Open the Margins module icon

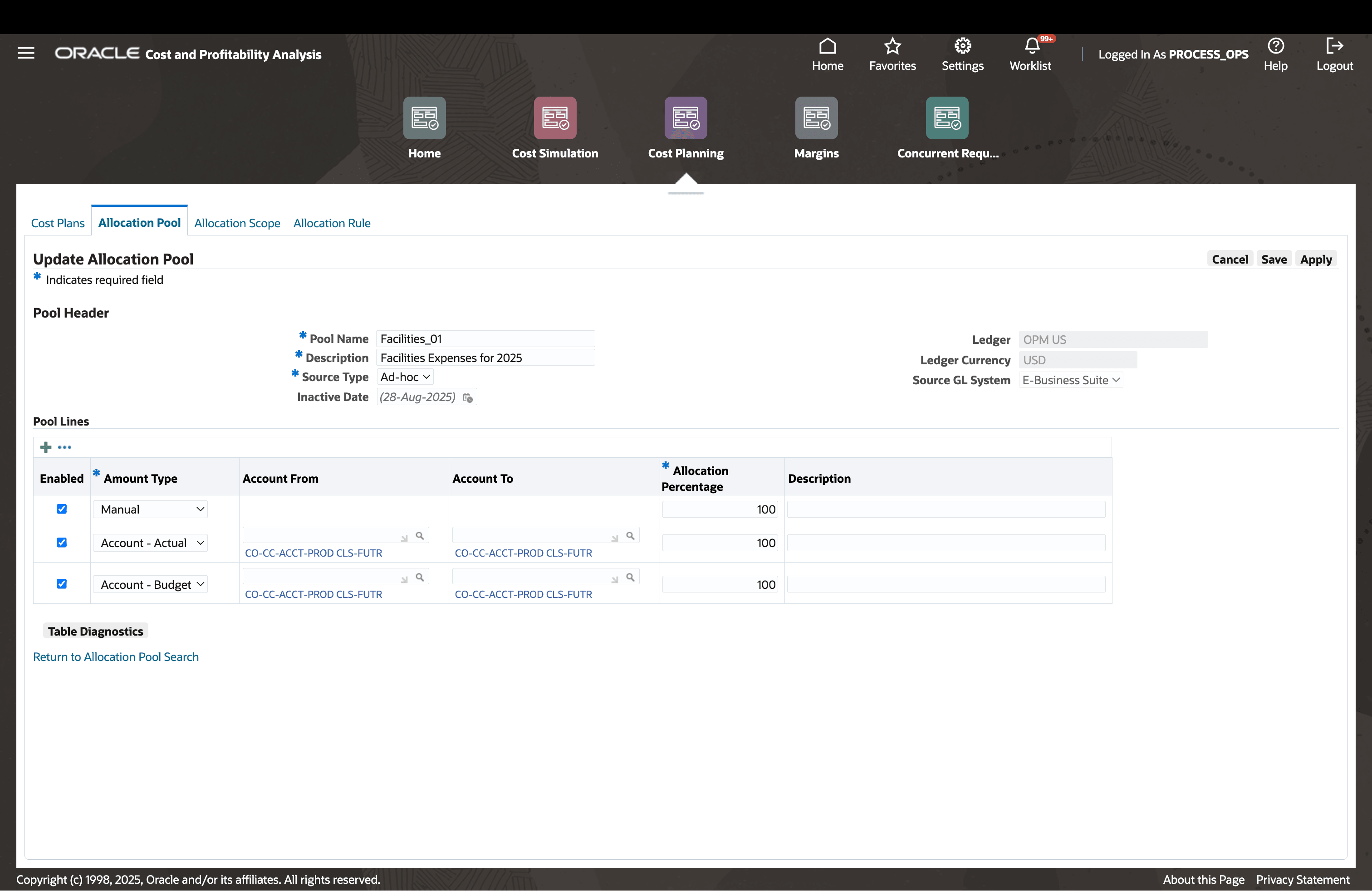[816, 118]
